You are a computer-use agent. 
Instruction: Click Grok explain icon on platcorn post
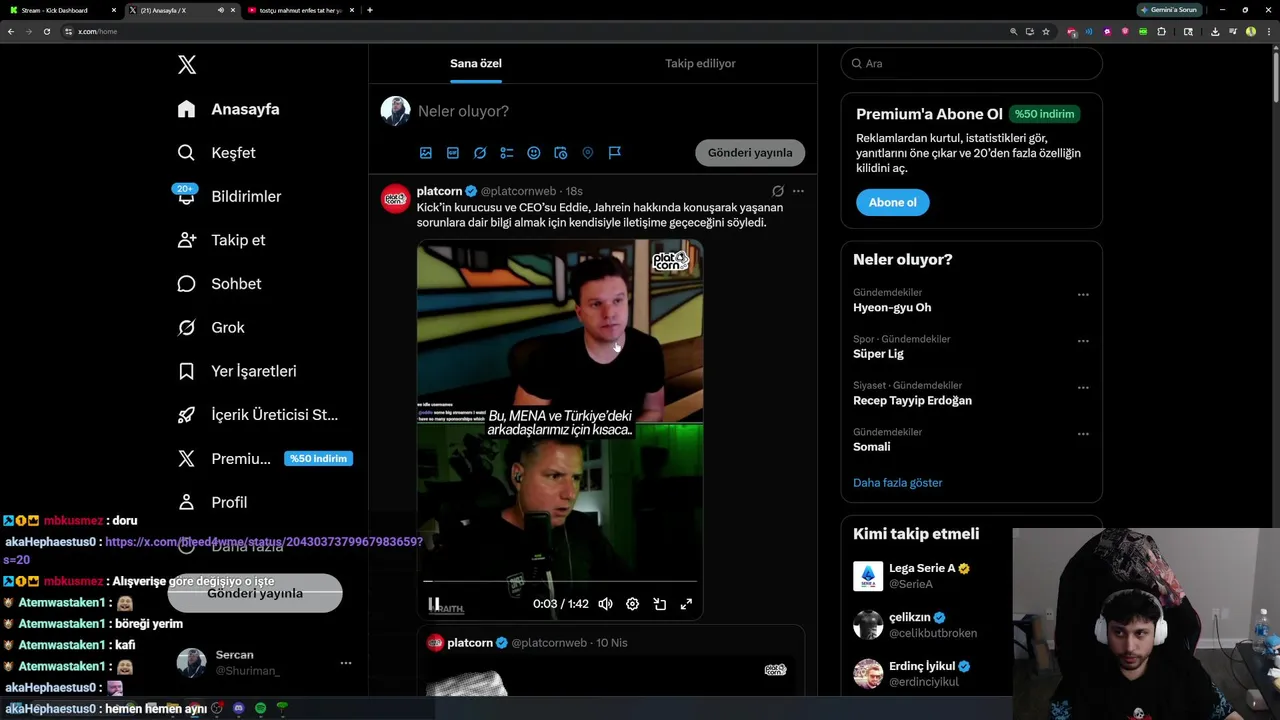pyautogui.click(x=777, y=191)
